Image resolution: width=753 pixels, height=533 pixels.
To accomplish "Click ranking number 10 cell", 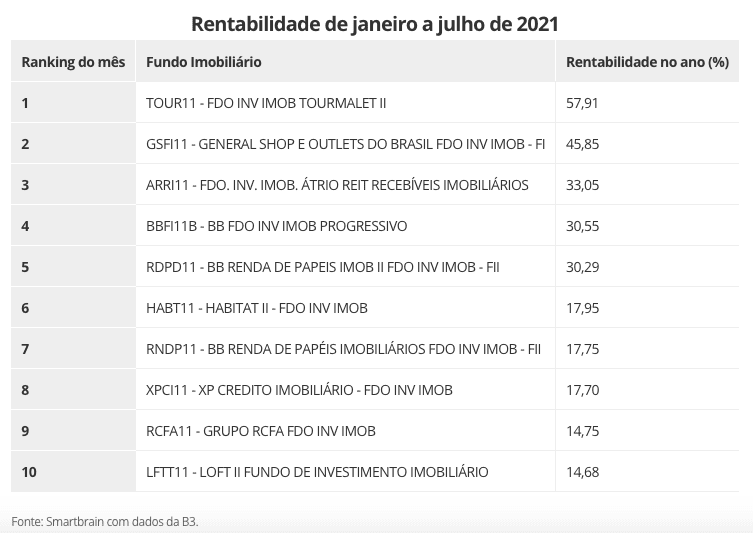I will click(x=29, y=472).
